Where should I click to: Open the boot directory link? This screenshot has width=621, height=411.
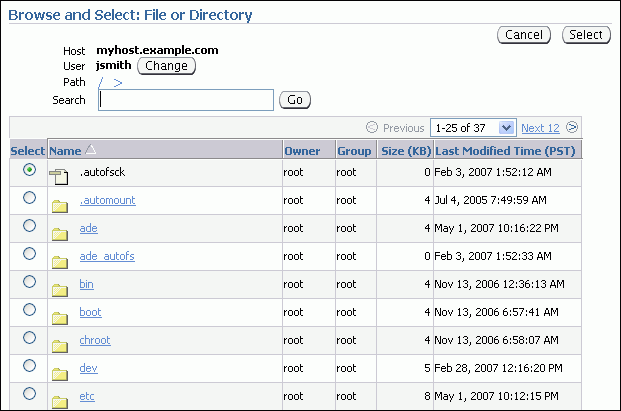pyautogui.click(x=90, y=312)
